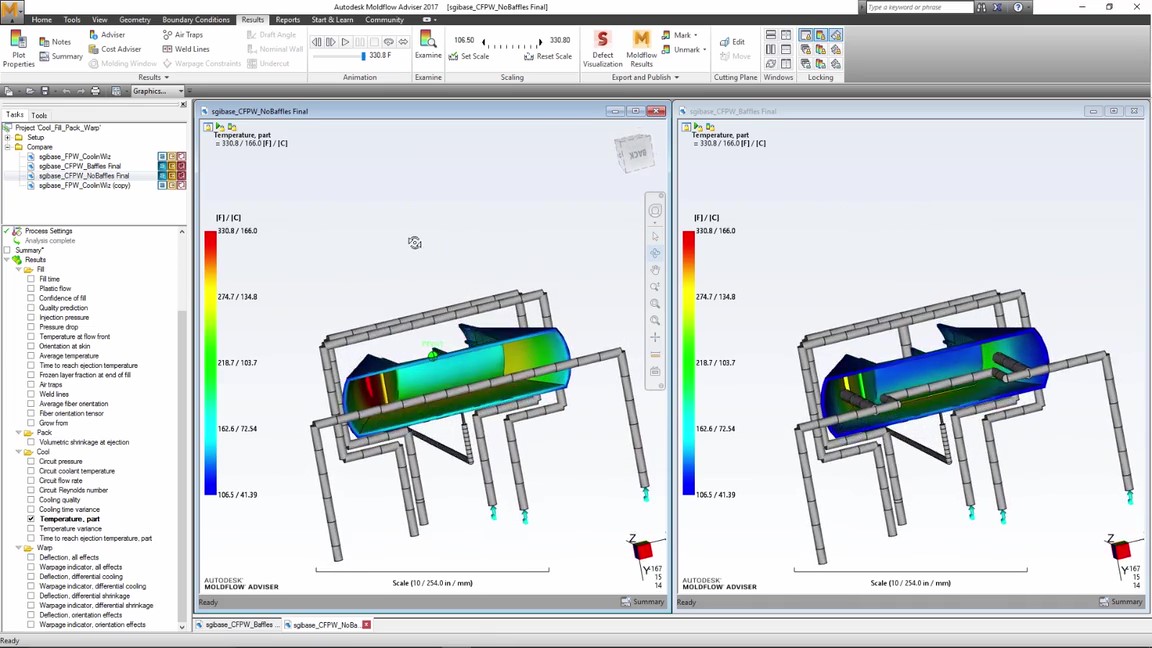Collapse the Compare folder
Screen dimensions: 1152x648
pos(7,147)
